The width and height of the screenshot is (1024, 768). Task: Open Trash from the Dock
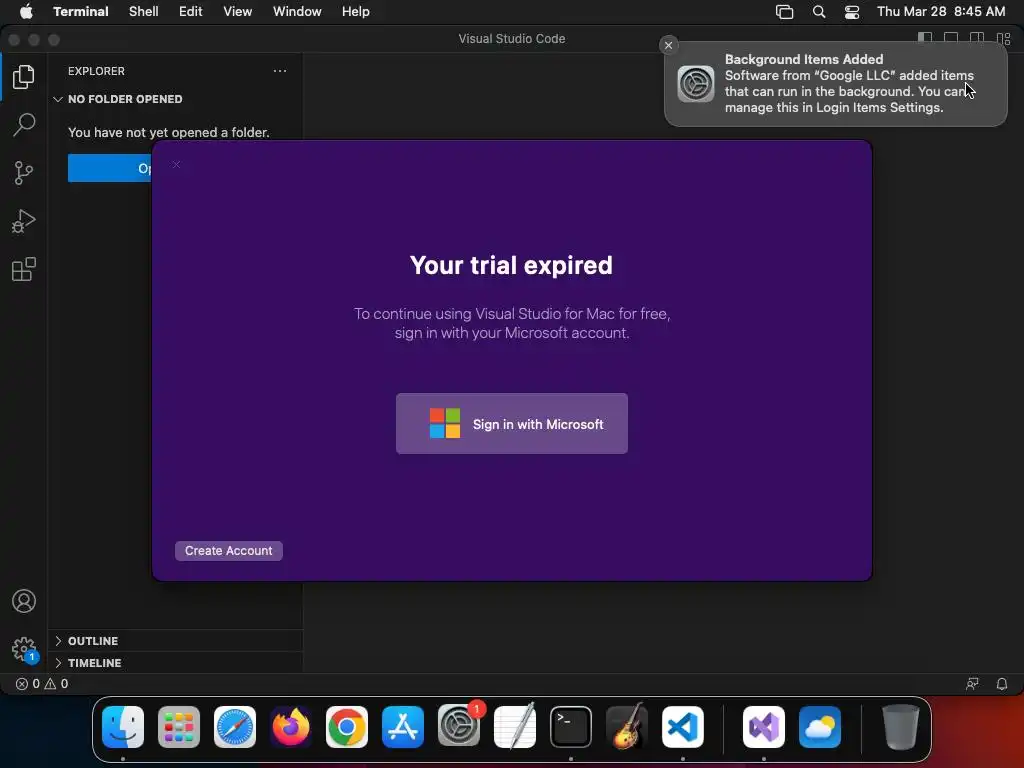tap(901, 726)
